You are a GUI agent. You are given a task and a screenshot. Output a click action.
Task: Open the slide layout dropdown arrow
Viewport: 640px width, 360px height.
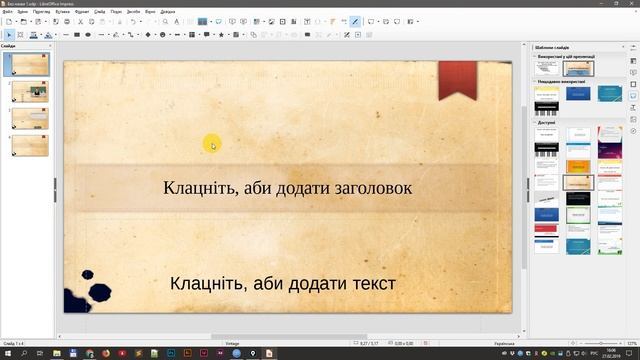418,22
